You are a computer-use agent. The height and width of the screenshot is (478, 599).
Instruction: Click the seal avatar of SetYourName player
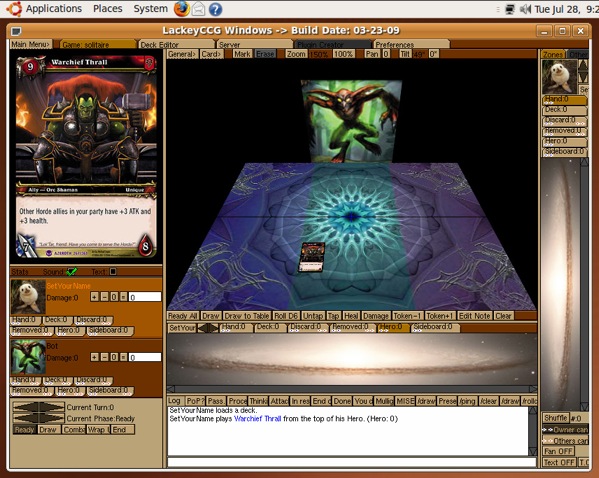(x=28, y=297)
